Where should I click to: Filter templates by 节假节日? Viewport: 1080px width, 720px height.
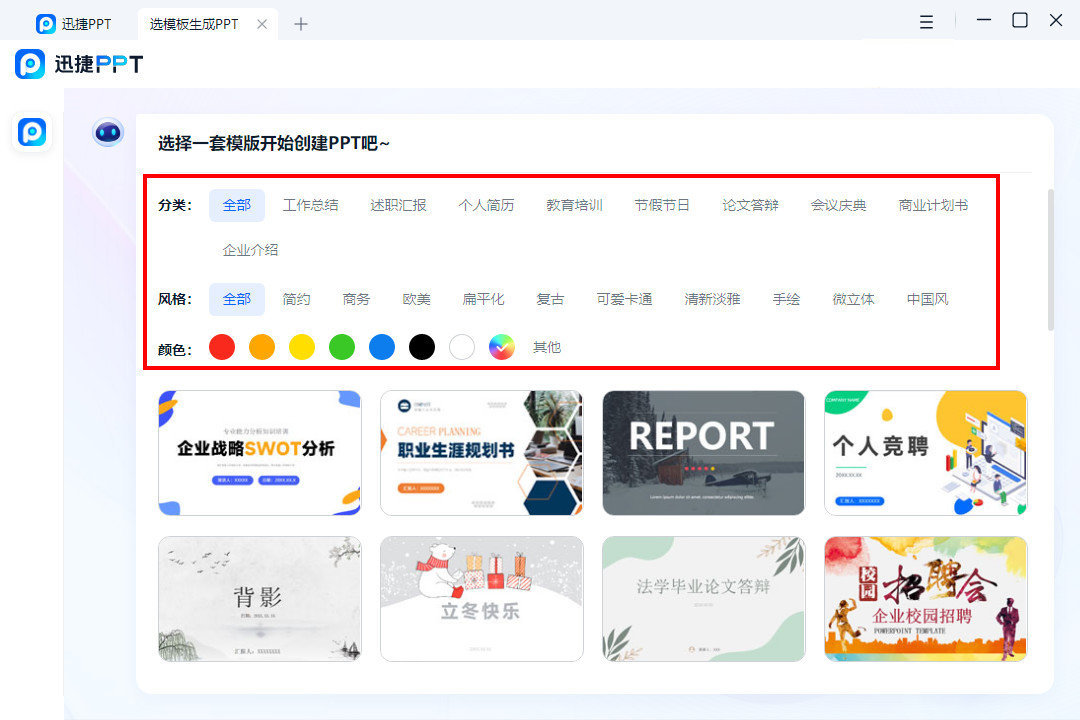click(662, 205)
